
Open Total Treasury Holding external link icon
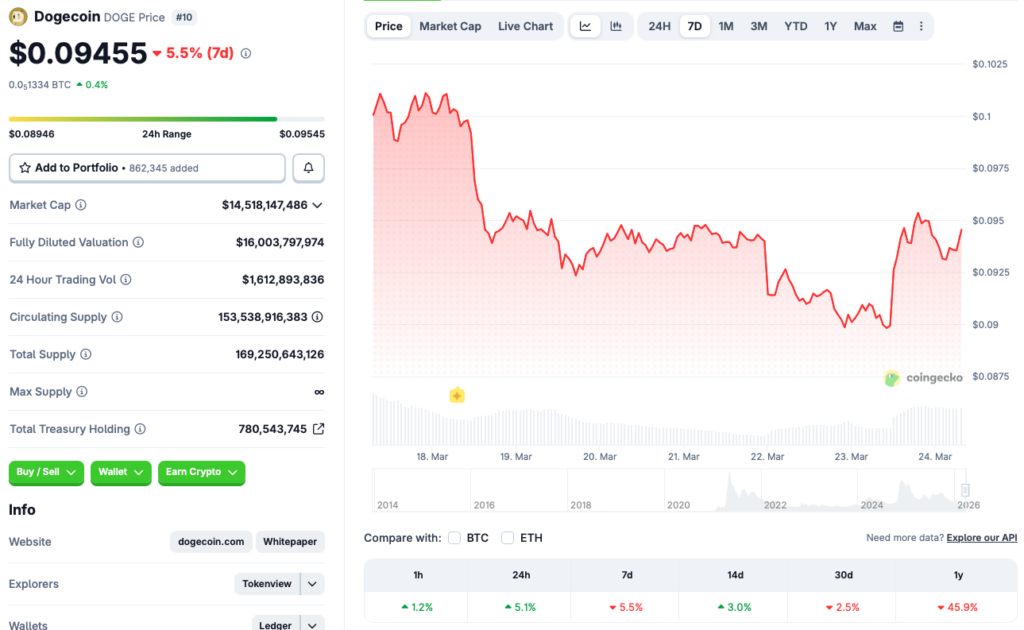click(320, 428)
